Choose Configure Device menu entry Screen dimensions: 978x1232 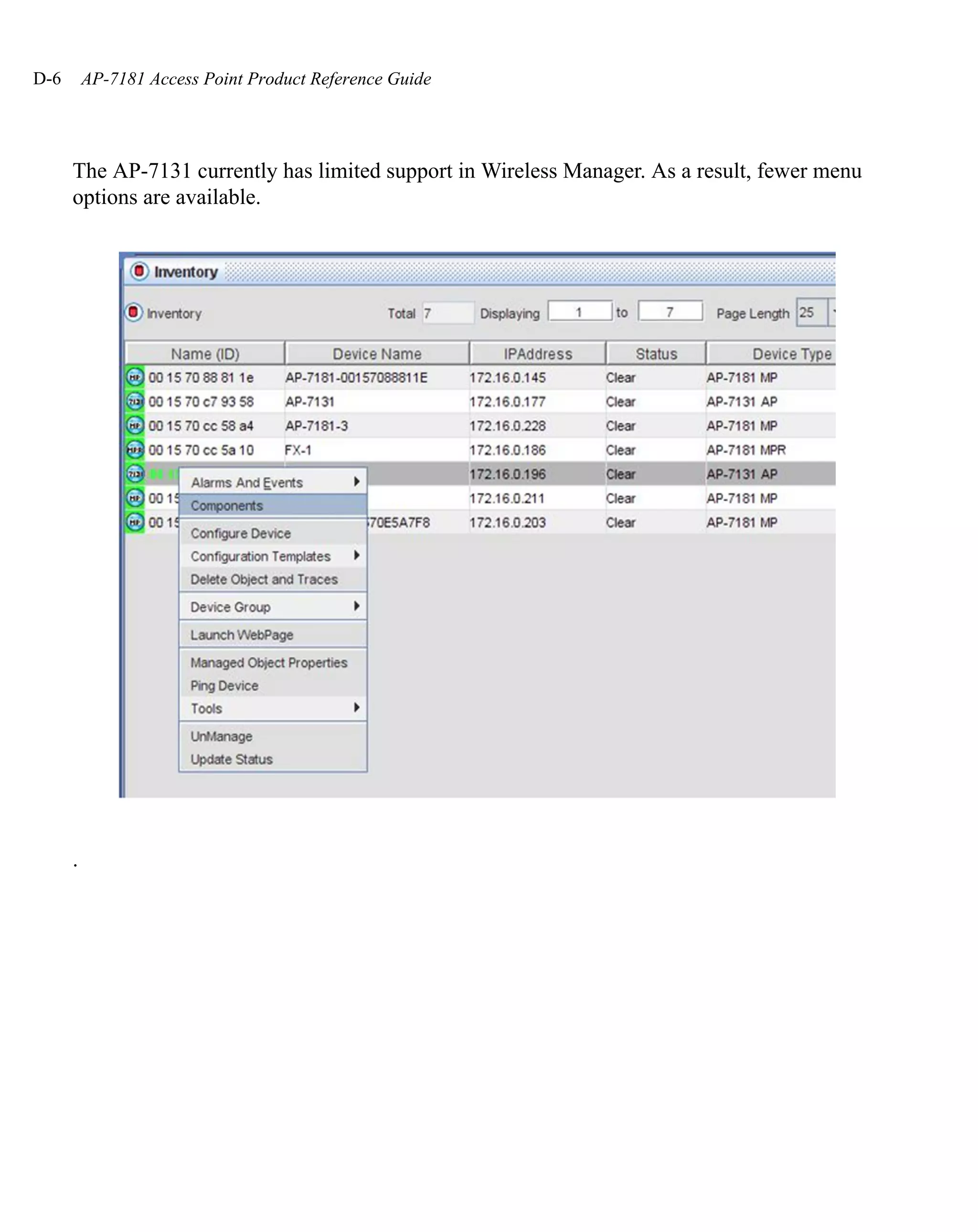tap(273, 533)
